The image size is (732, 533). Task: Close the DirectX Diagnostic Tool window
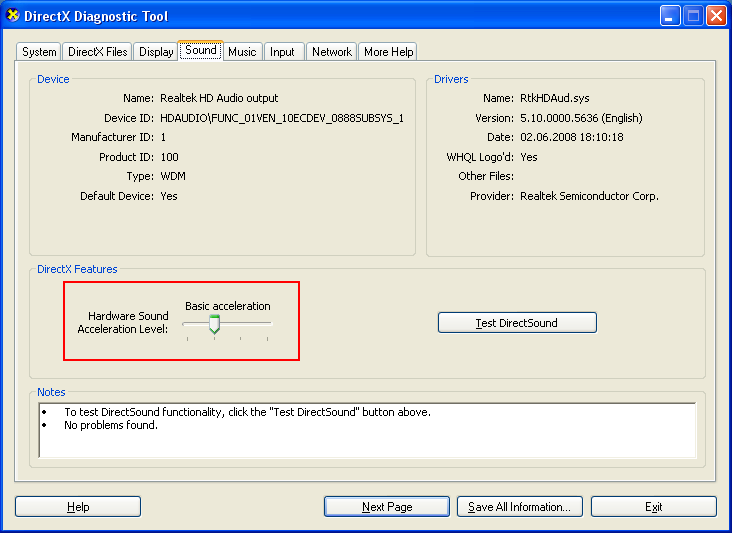(x=716, y=16)
